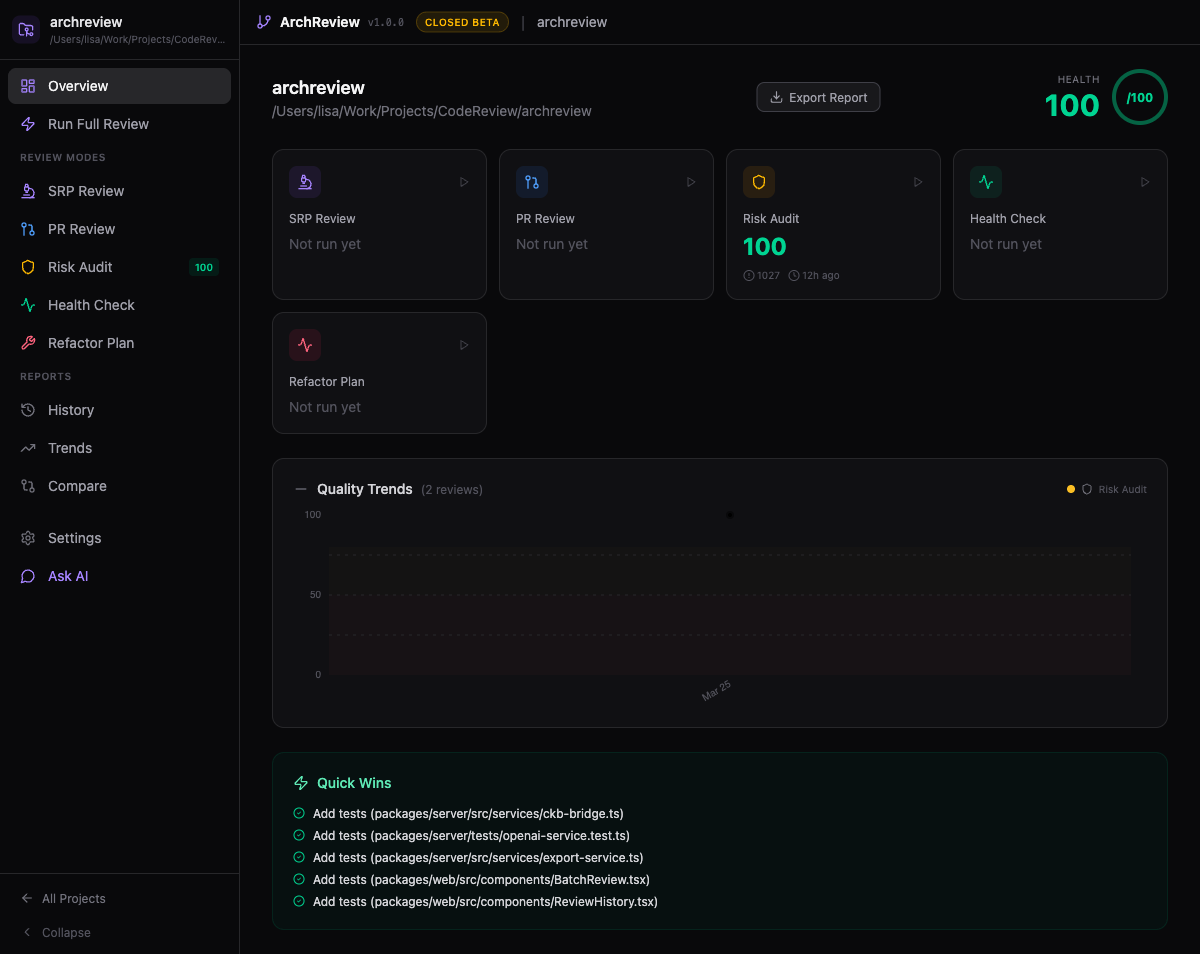
Task: Collapse the Quality Trends panel
Action: click(300, 489)
